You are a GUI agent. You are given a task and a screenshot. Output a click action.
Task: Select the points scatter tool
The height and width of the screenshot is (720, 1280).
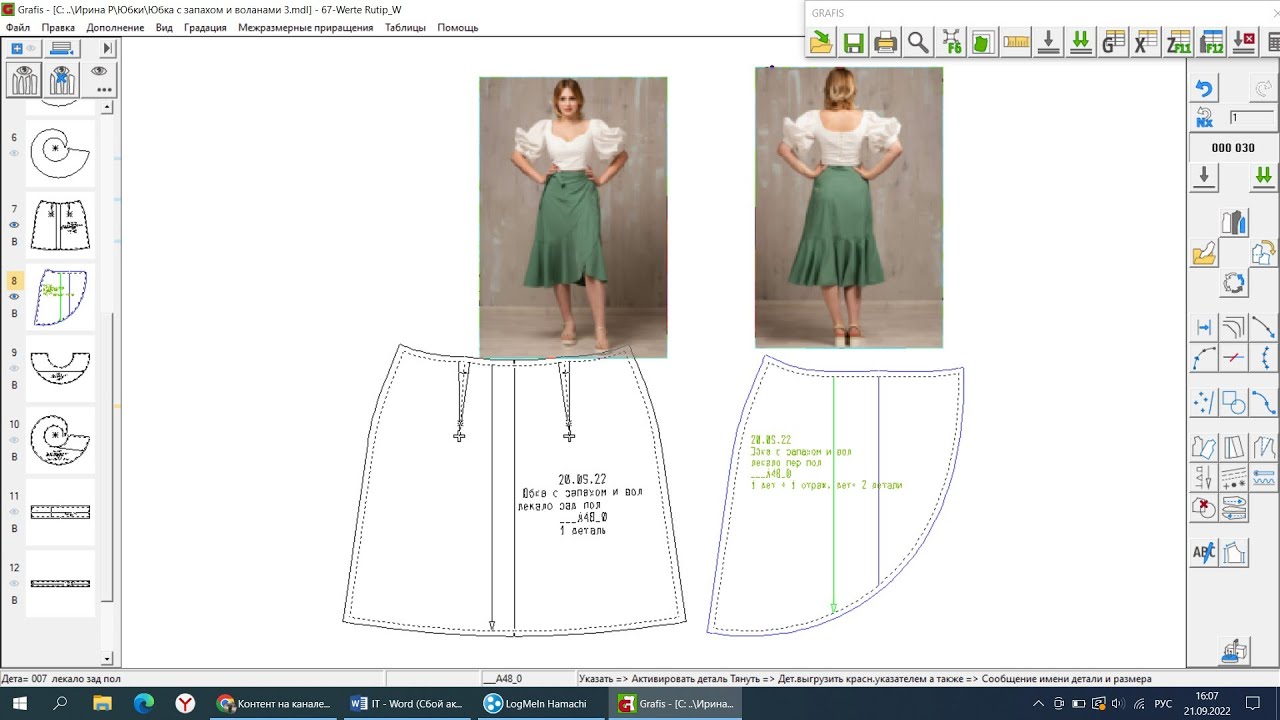coord(1204,402)
